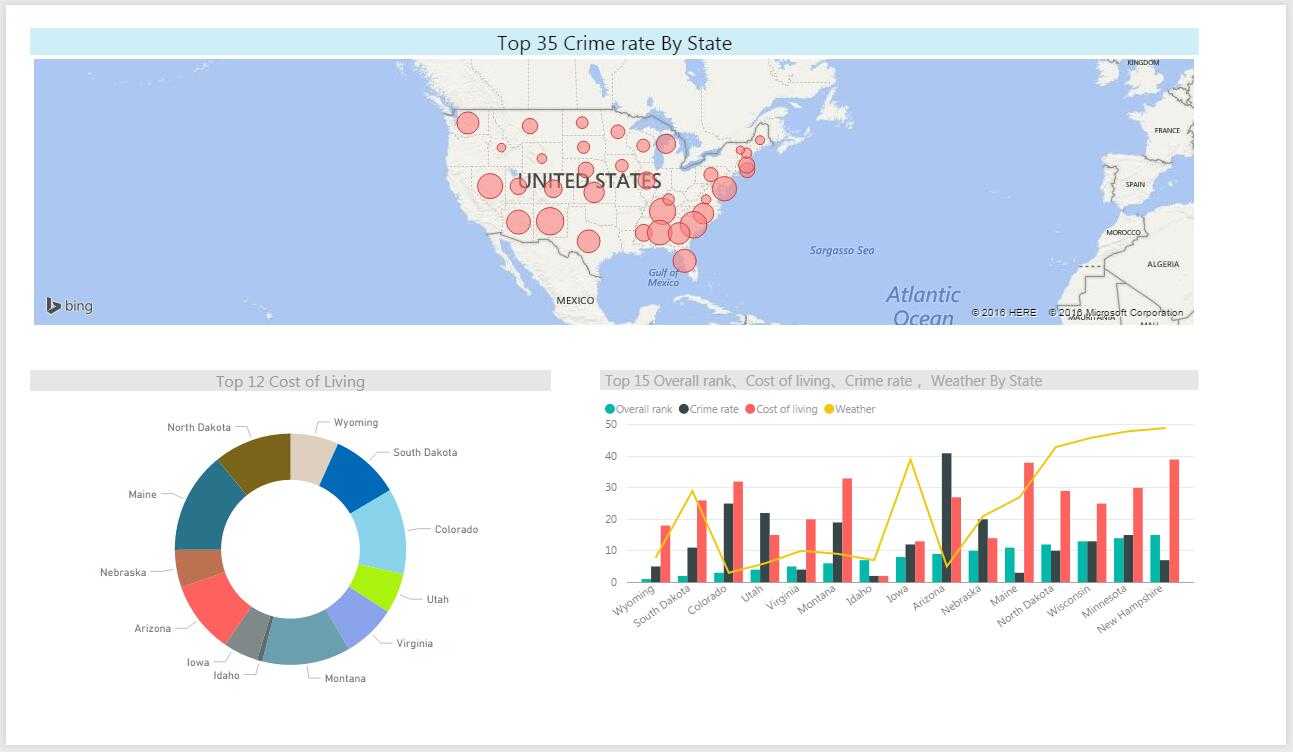This screenshot has height=752, width=1293.
Task: Select the Montana donut slice
Action: tap(306, 639)
